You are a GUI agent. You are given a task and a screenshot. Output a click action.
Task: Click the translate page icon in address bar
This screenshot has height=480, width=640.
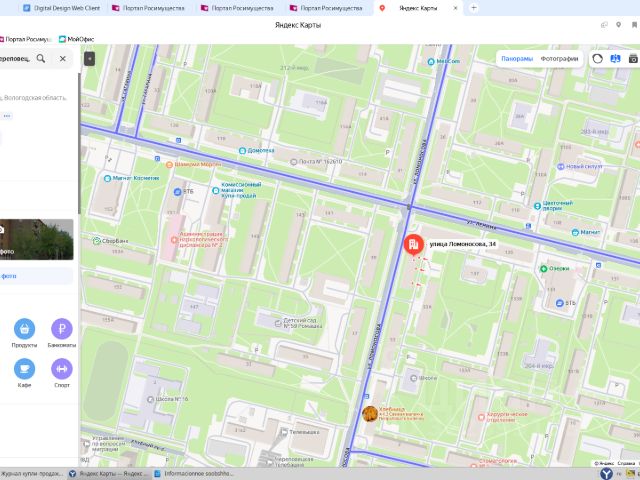[604, 25]
